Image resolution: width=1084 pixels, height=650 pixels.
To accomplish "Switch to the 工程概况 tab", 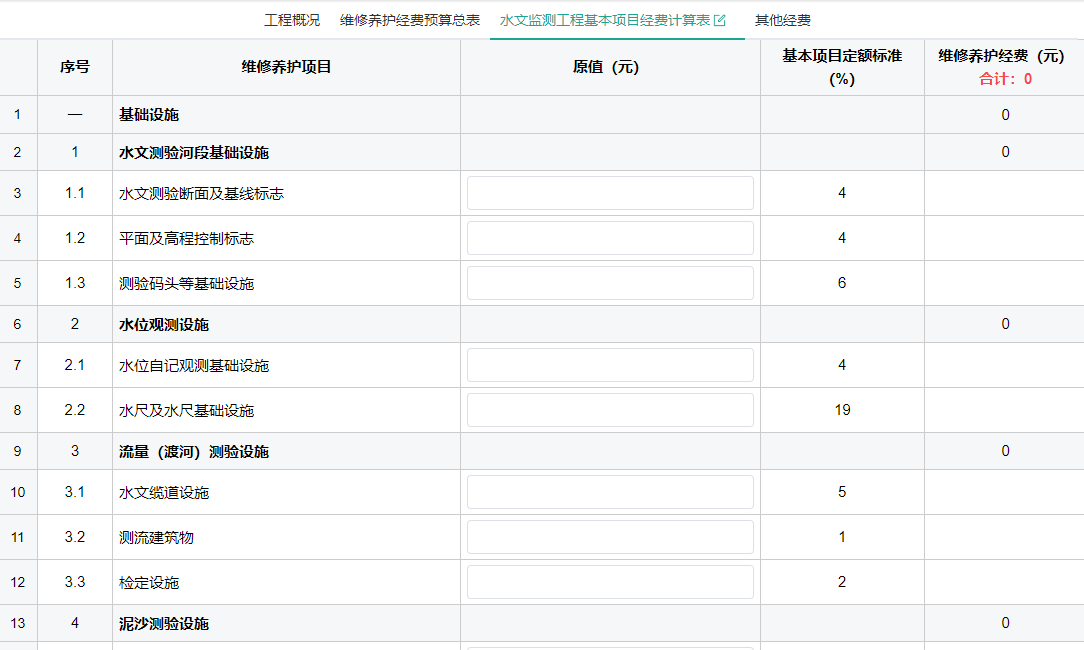I will pos(292,20).
